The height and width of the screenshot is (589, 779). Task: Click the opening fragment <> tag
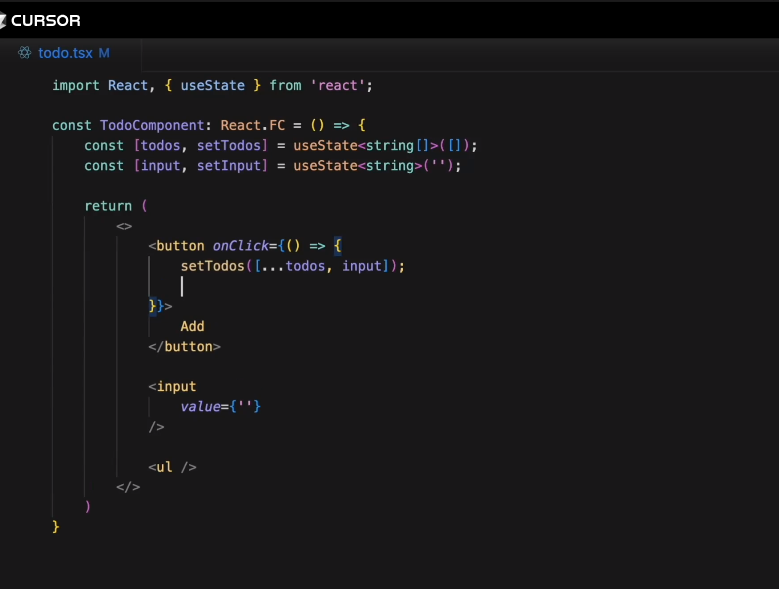coord(124,226)
